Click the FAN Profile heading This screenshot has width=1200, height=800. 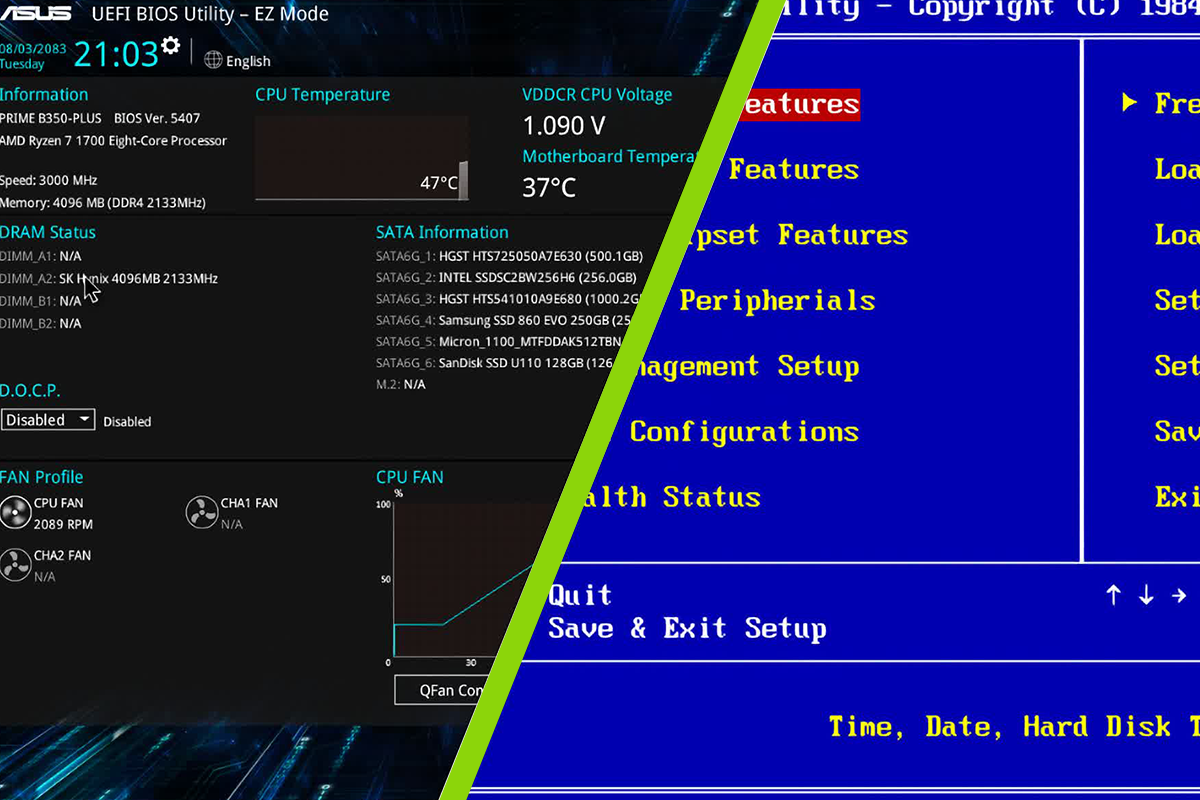coord(42,477)
